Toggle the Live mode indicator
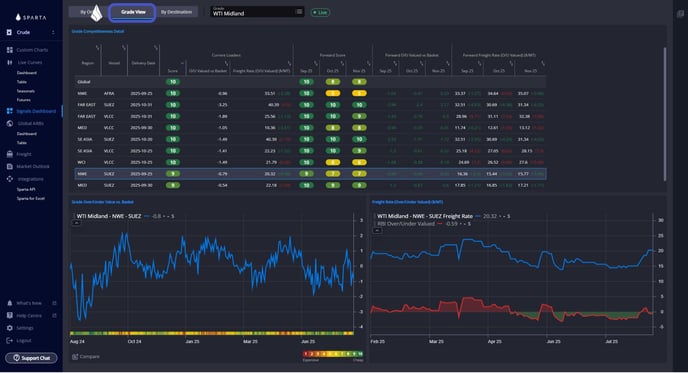The width and height of the screenshot is (688, 373). (x=320, y=12)
